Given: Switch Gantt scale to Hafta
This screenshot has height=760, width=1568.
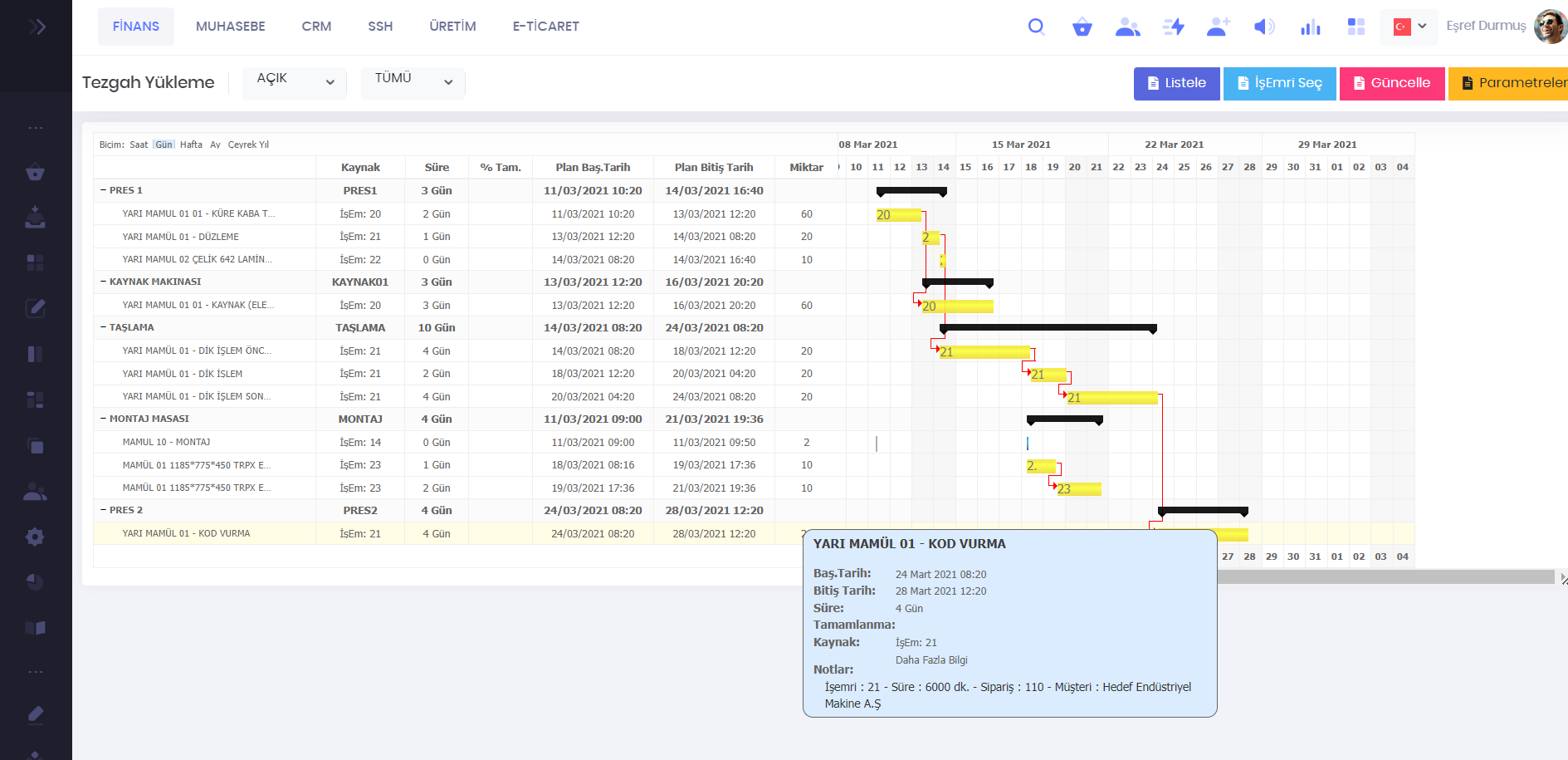Looking at the screenshot, I should [x=191, y=145].
